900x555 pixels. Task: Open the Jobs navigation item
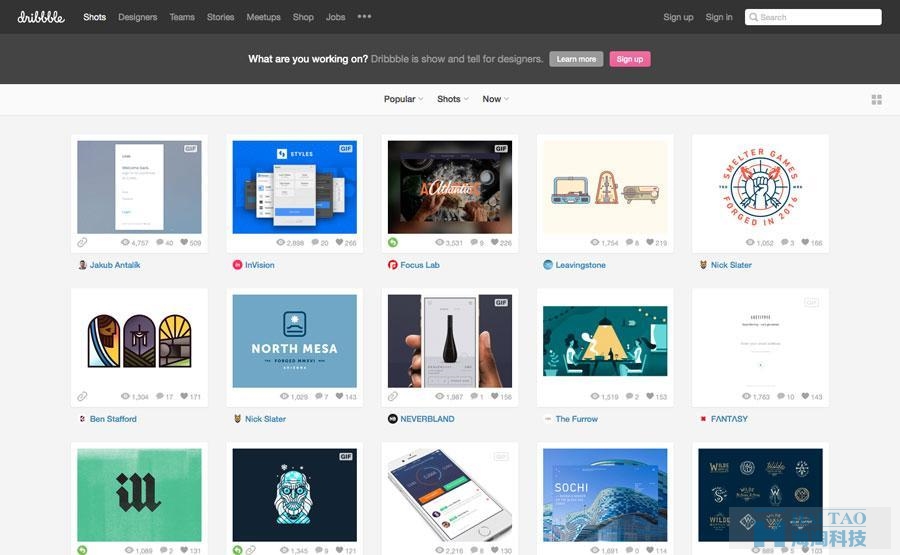tap(336, 17)
